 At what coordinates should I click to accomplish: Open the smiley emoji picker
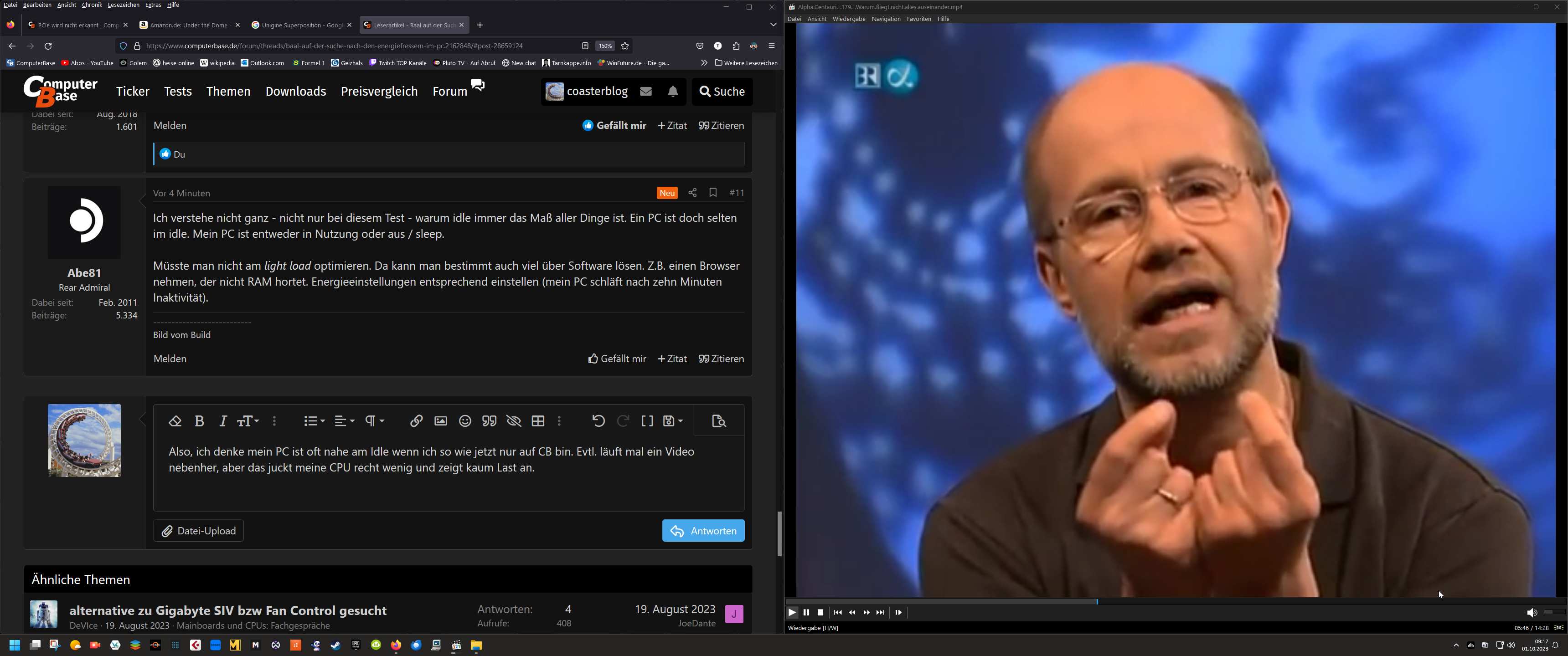[x=465, y=421]
